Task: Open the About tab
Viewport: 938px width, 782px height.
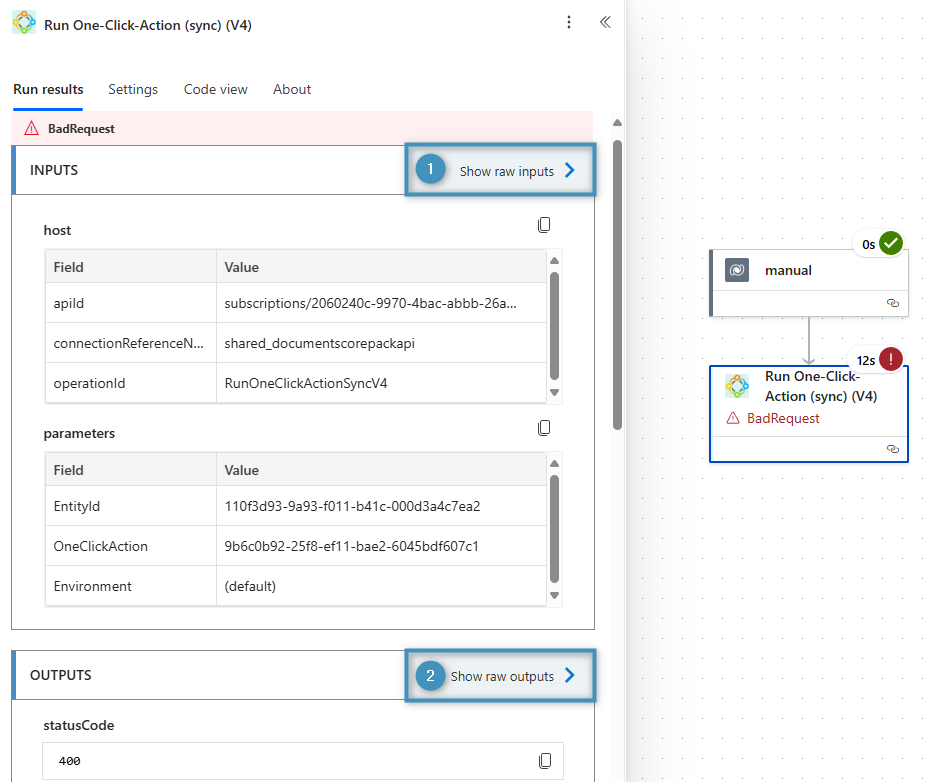Action: click(292, 89)
